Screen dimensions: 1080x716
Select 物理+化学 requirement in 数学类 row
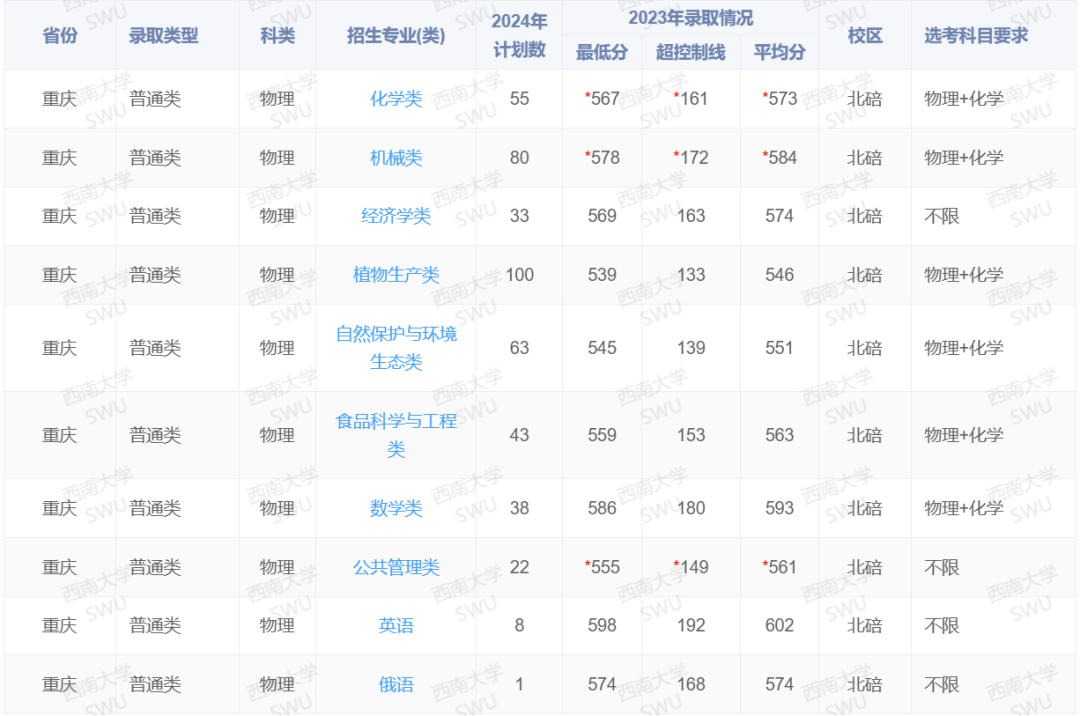(964, 508)
